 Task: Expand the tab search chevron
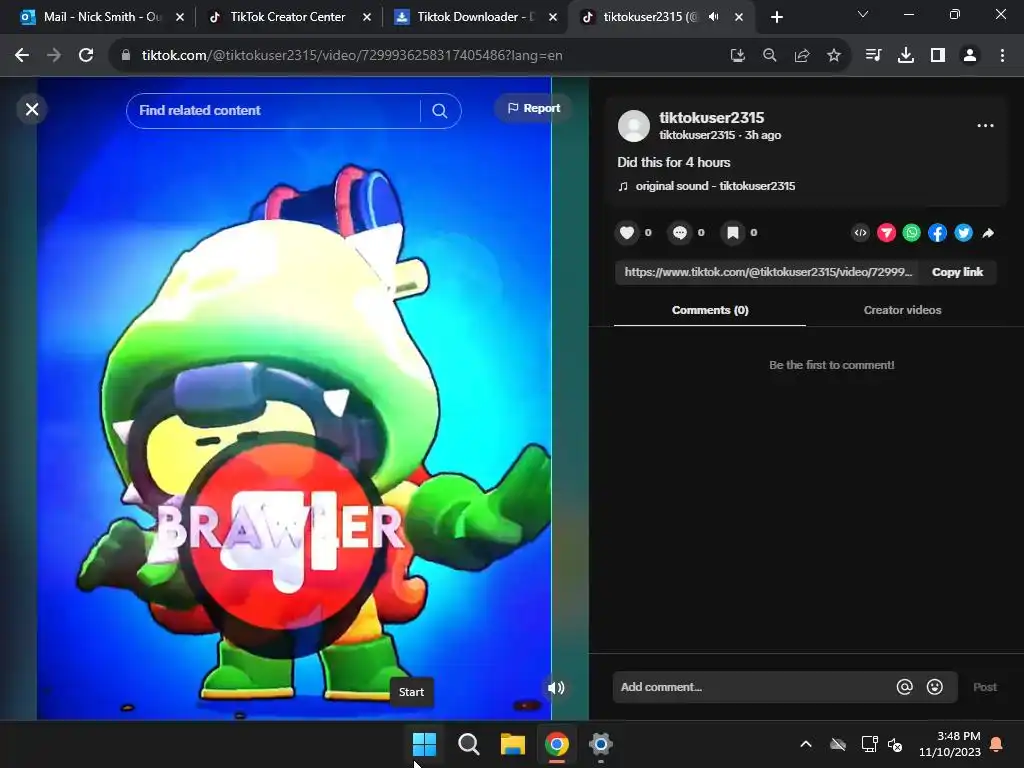click(863, 14)
